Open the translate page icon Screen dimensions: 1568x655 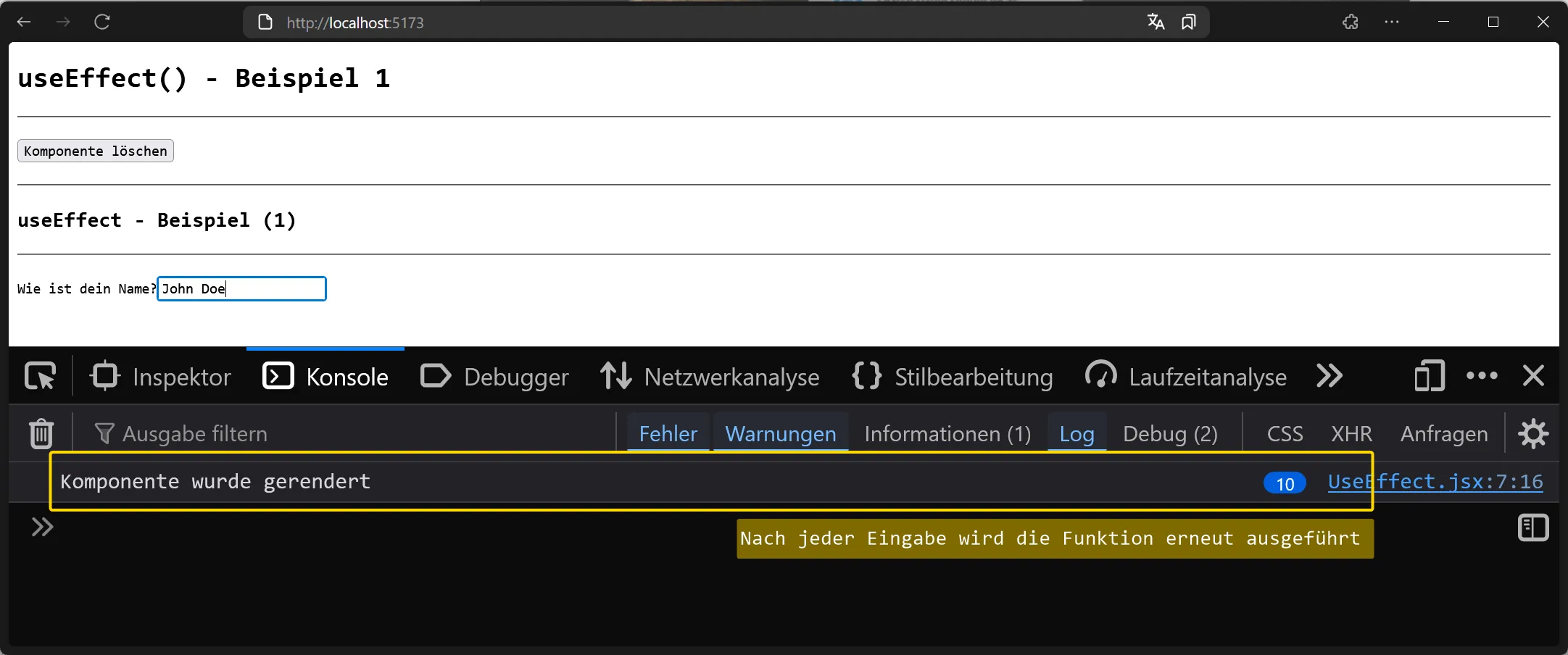[x=1156, y=22]
